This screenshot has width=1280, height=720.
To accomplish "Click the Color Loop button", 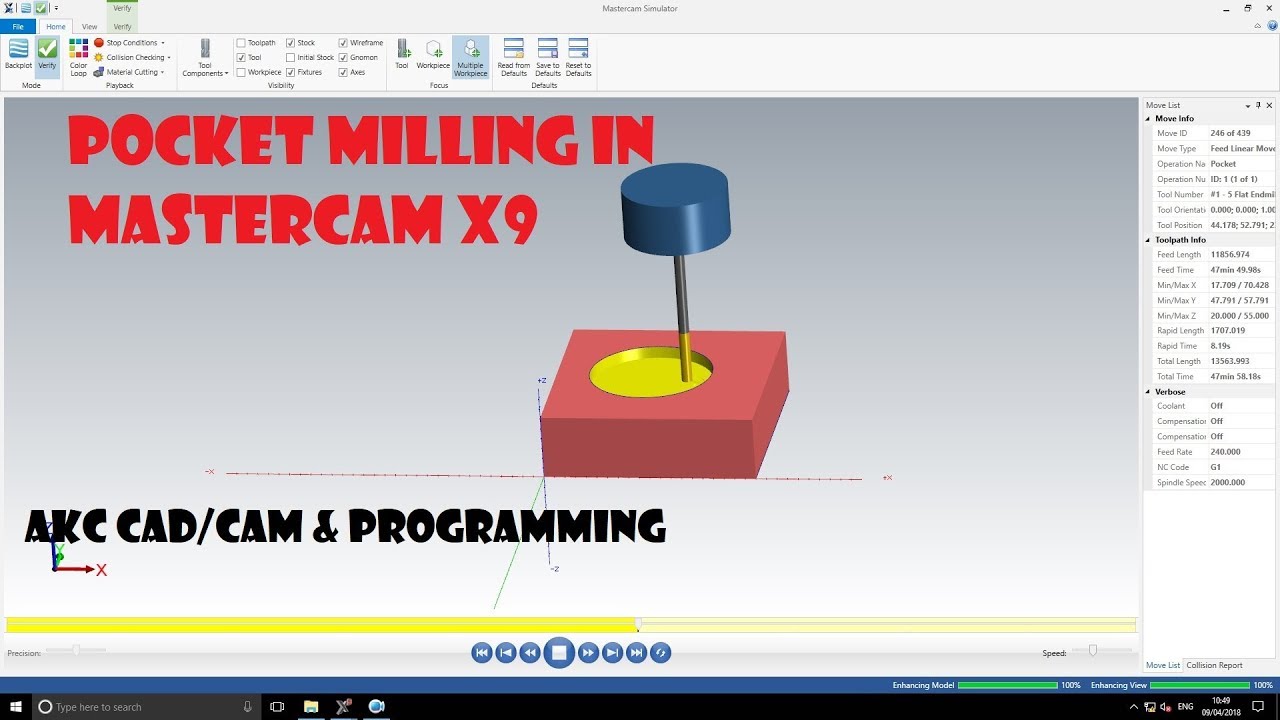I will point(78,58).
